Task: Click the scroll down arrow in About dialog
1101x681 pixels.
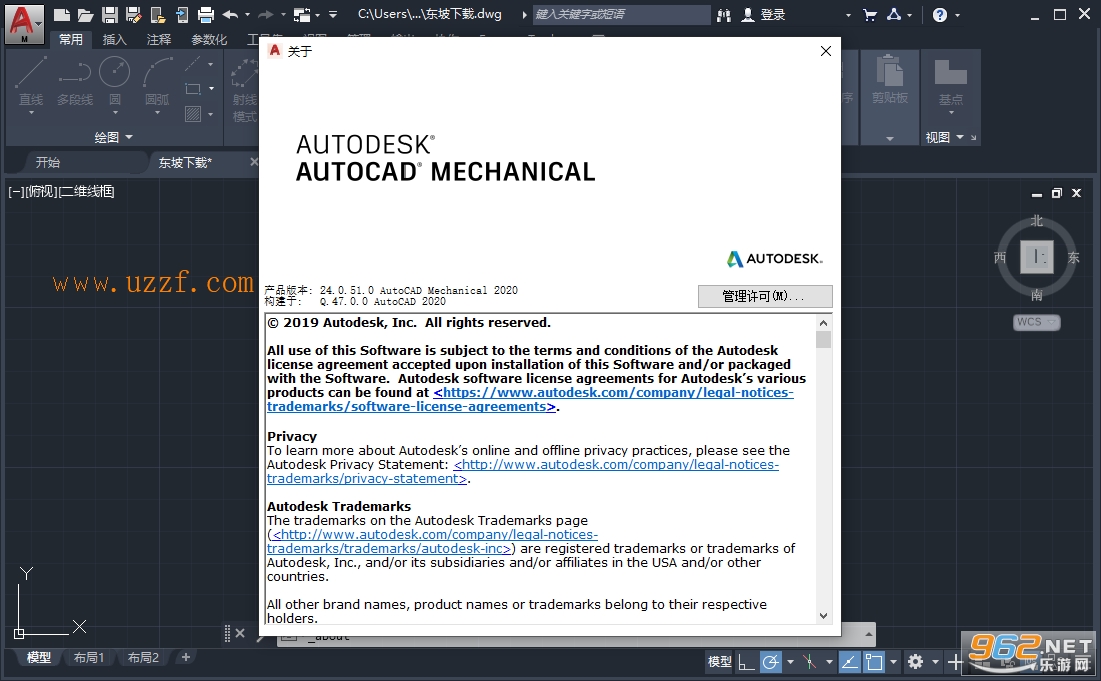Action: click(x=824, y=616)
